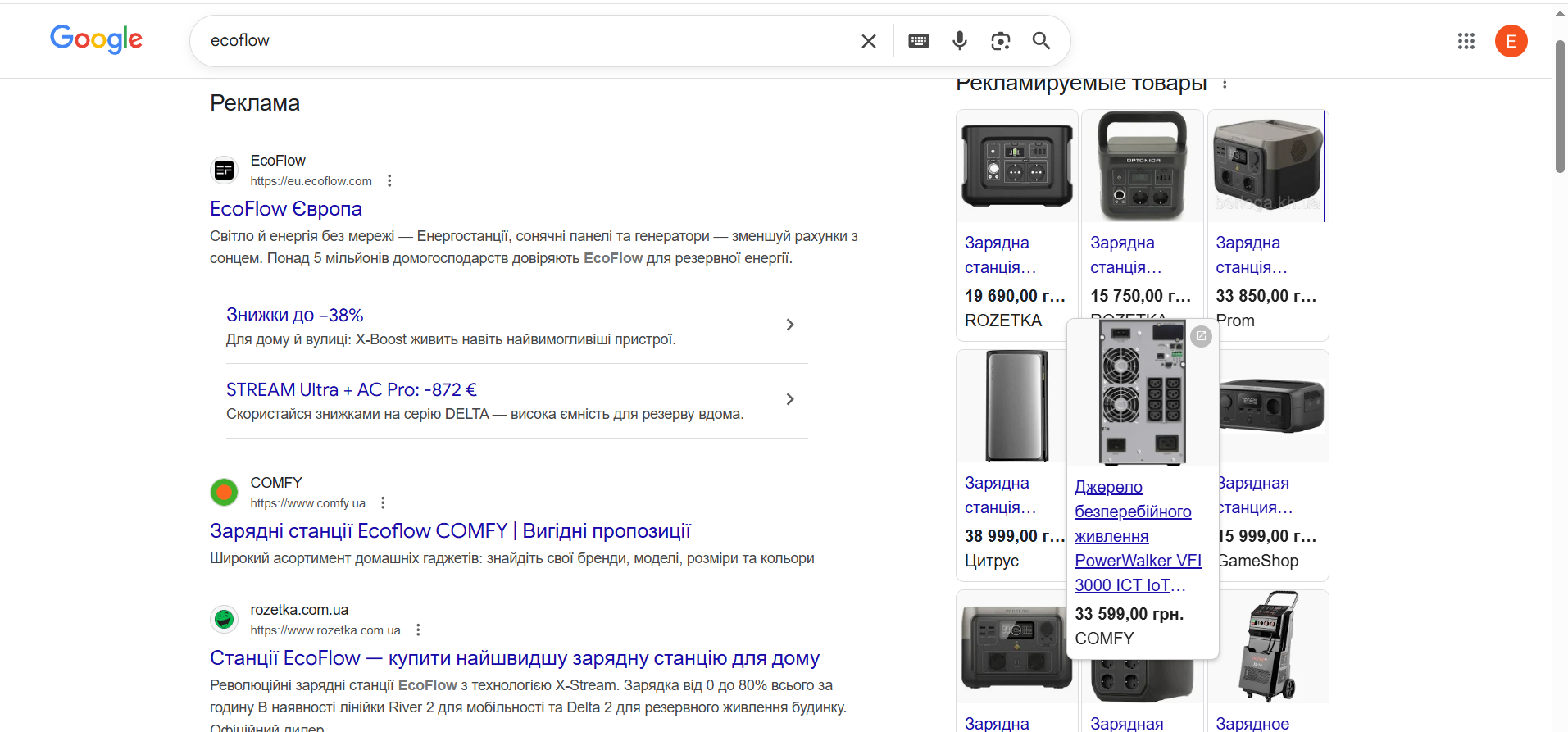Go to Google home via logo
Screen dimensions: 1568x732
tap(96, 39)
